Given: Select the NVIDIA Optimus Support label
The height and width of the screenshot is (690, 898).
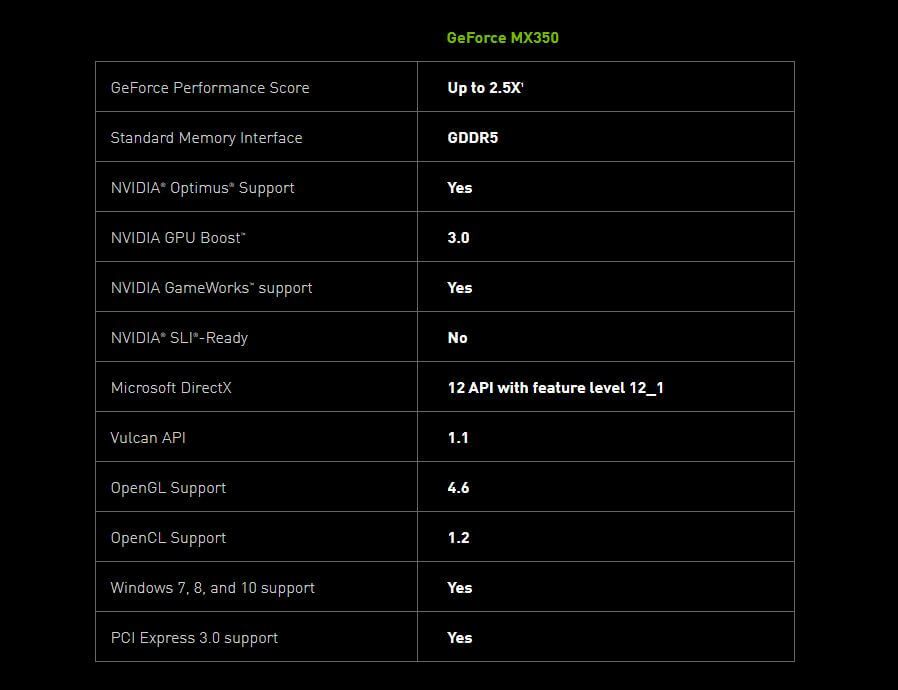Looking at the screenshot, I should 202,188.
